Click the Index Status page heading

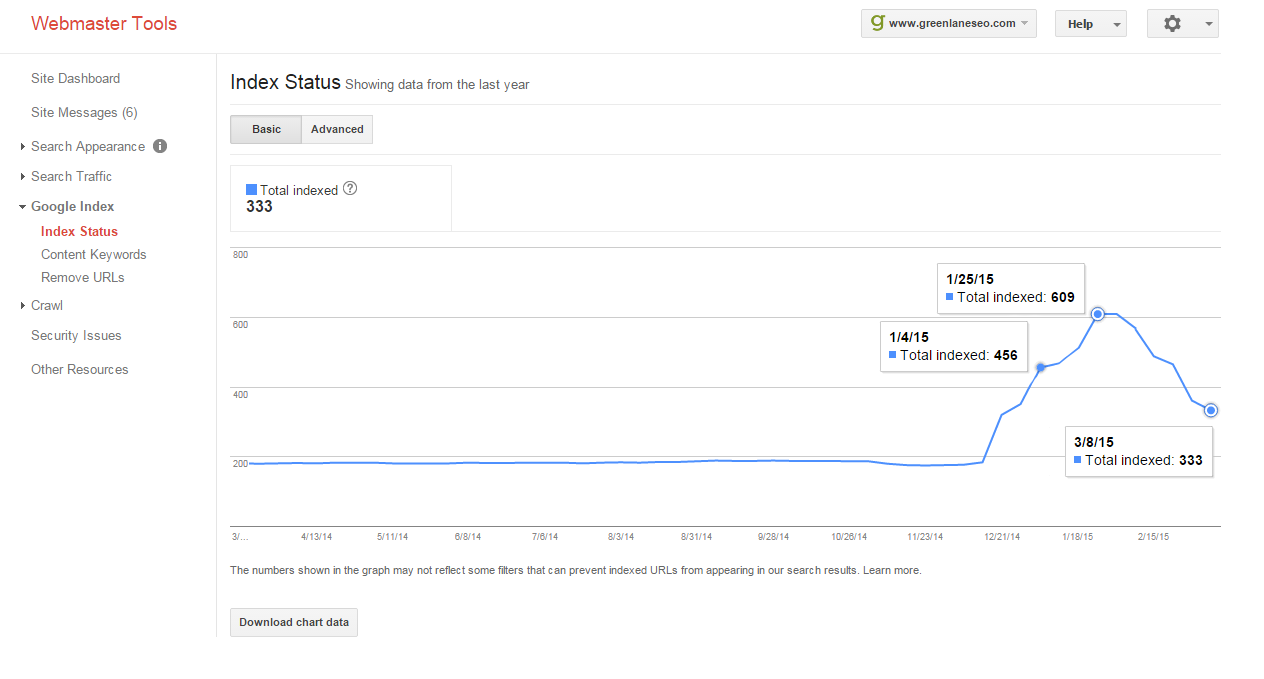(285, 82)
